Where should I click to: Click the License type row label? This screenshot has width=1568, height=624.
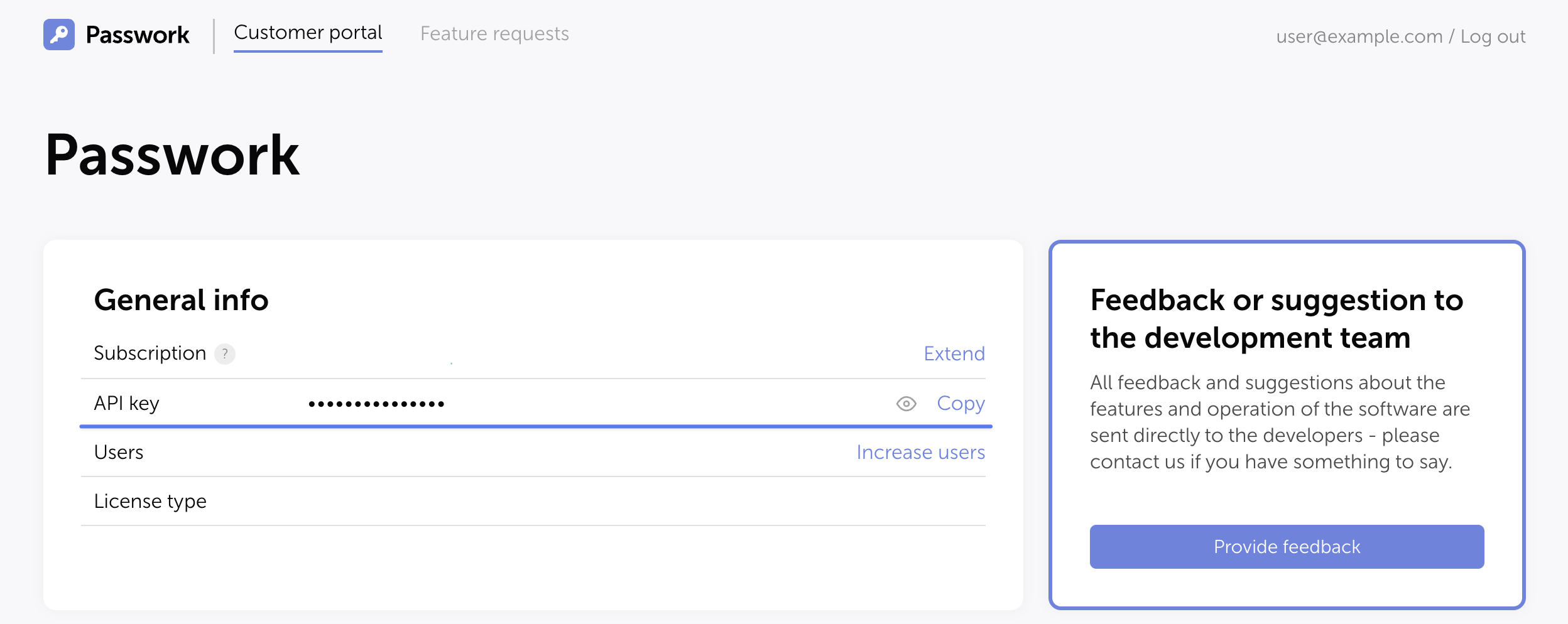(x=150, y=501)
